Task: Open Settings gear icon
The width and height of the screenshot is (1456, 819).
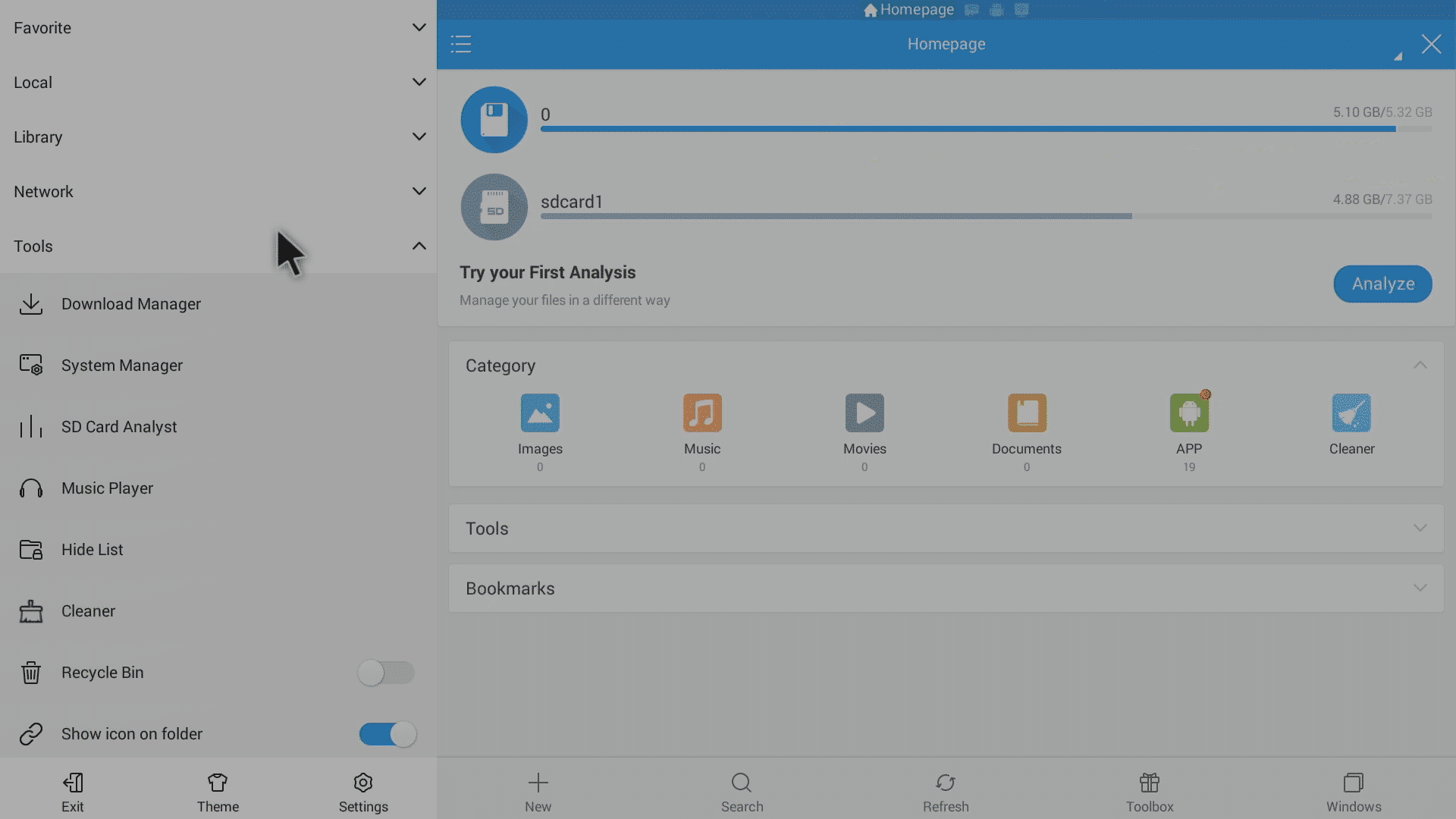Action: (x=363, y=783)
